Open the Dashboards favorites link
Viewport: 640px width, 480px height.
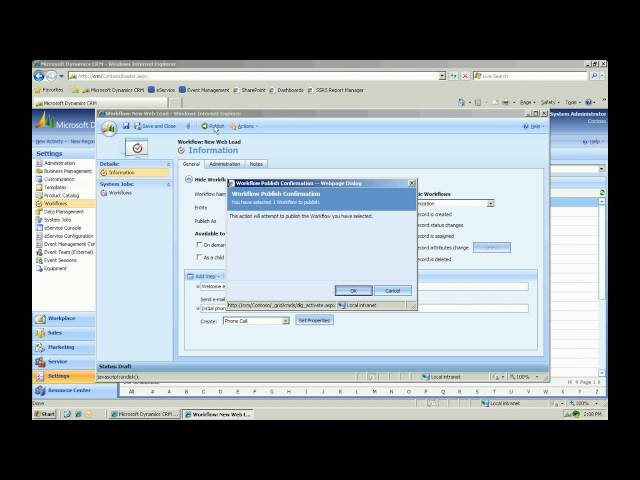pyautogui.click(x=287, y=90)
